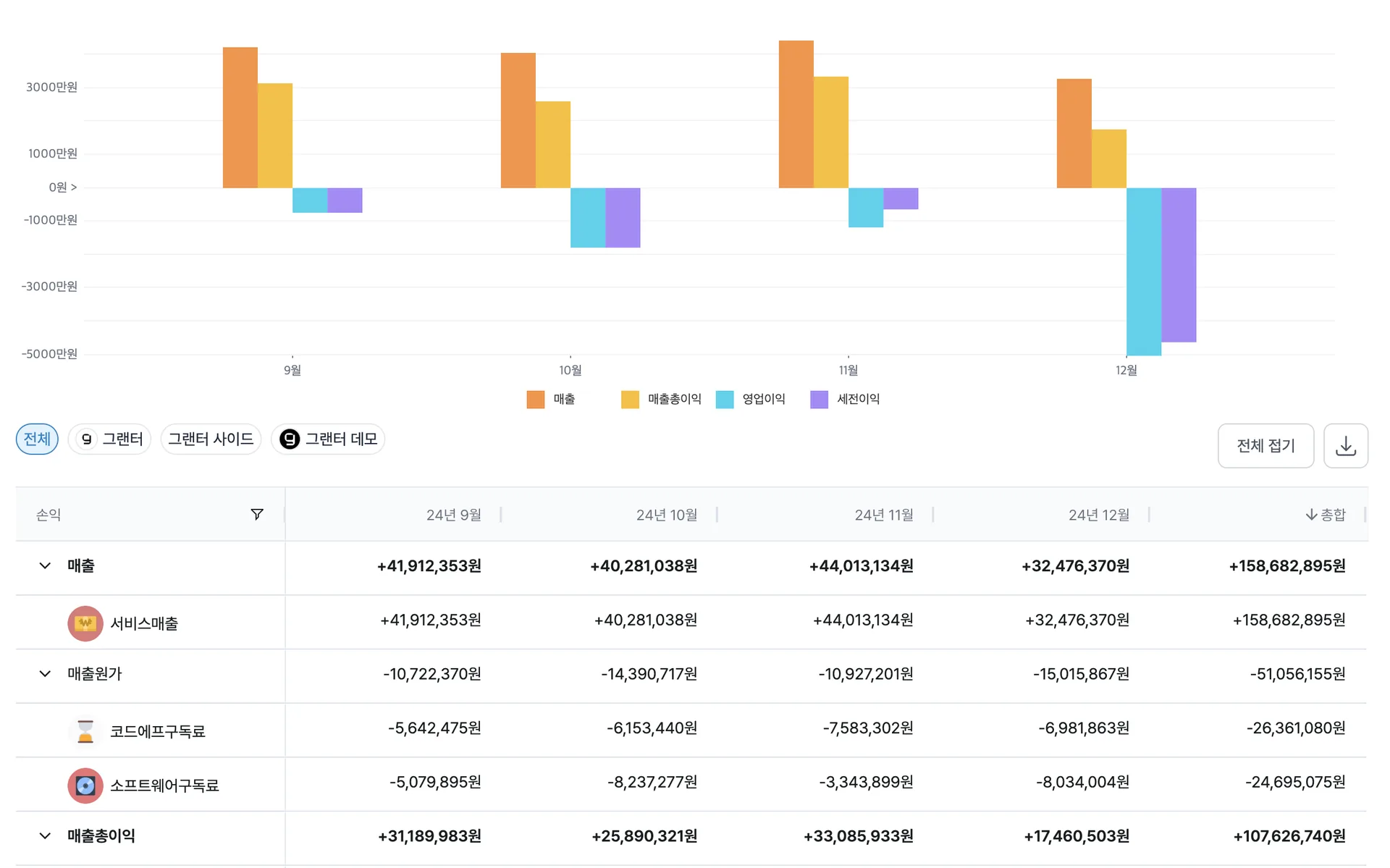Click the 24년 12월 column header
Image resolution: width=1390 pixels, height=868 pixels.
pos(1099,515)
